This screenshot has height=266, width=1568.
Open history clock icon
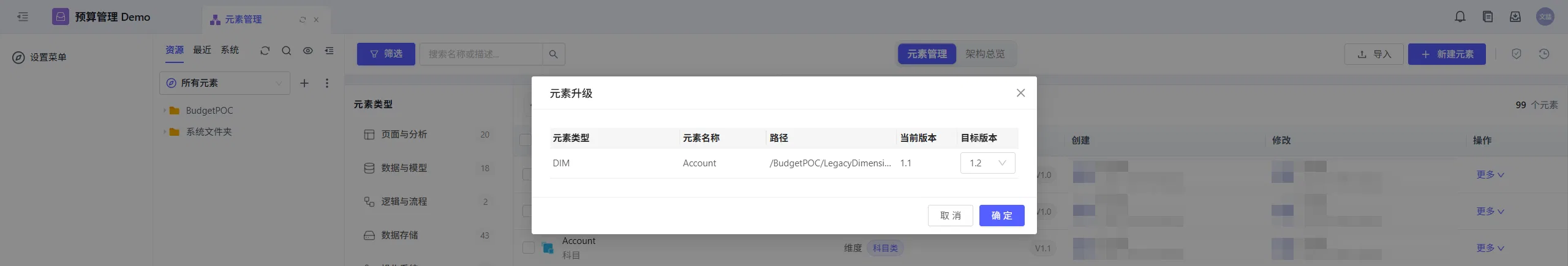point(1544,54)
